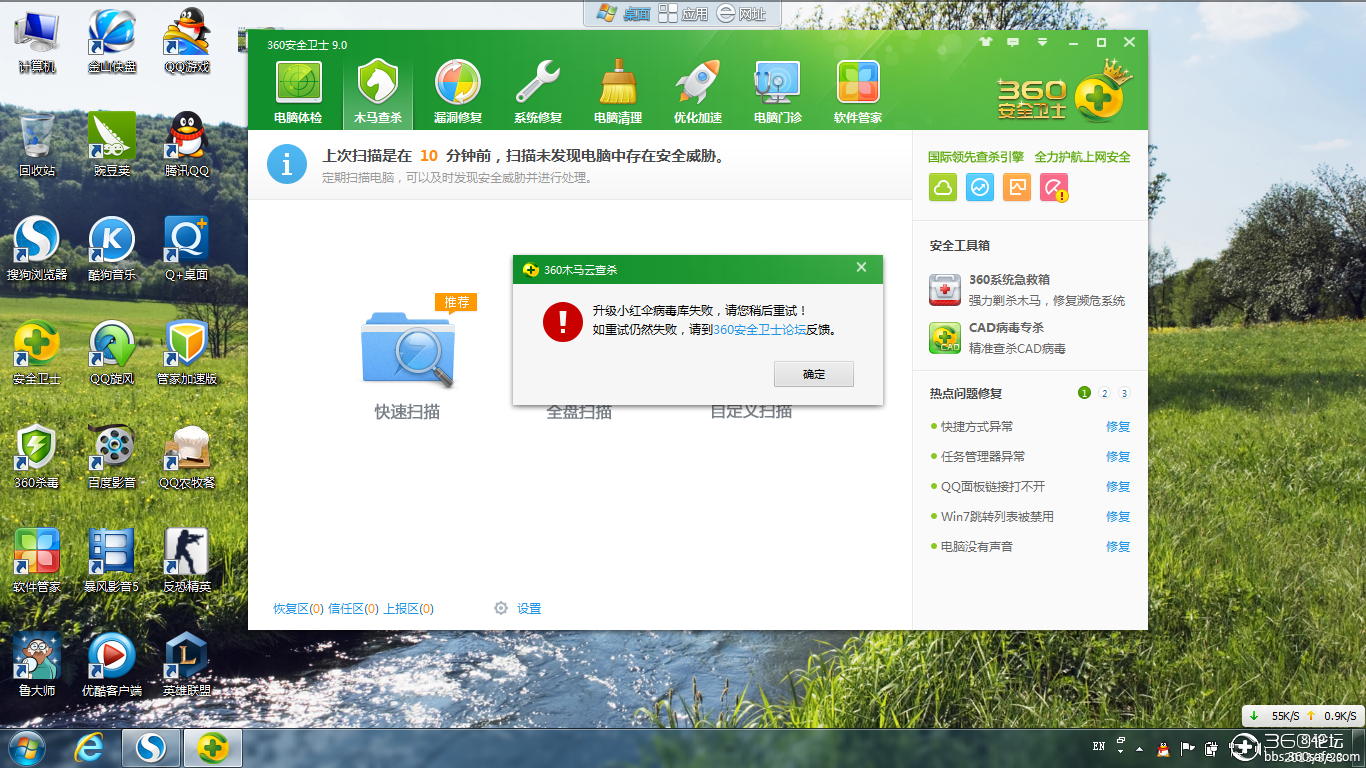Open 电脑门诊 clinic tool
Viewport: 1366px width, 768px height.
(778, 93)
